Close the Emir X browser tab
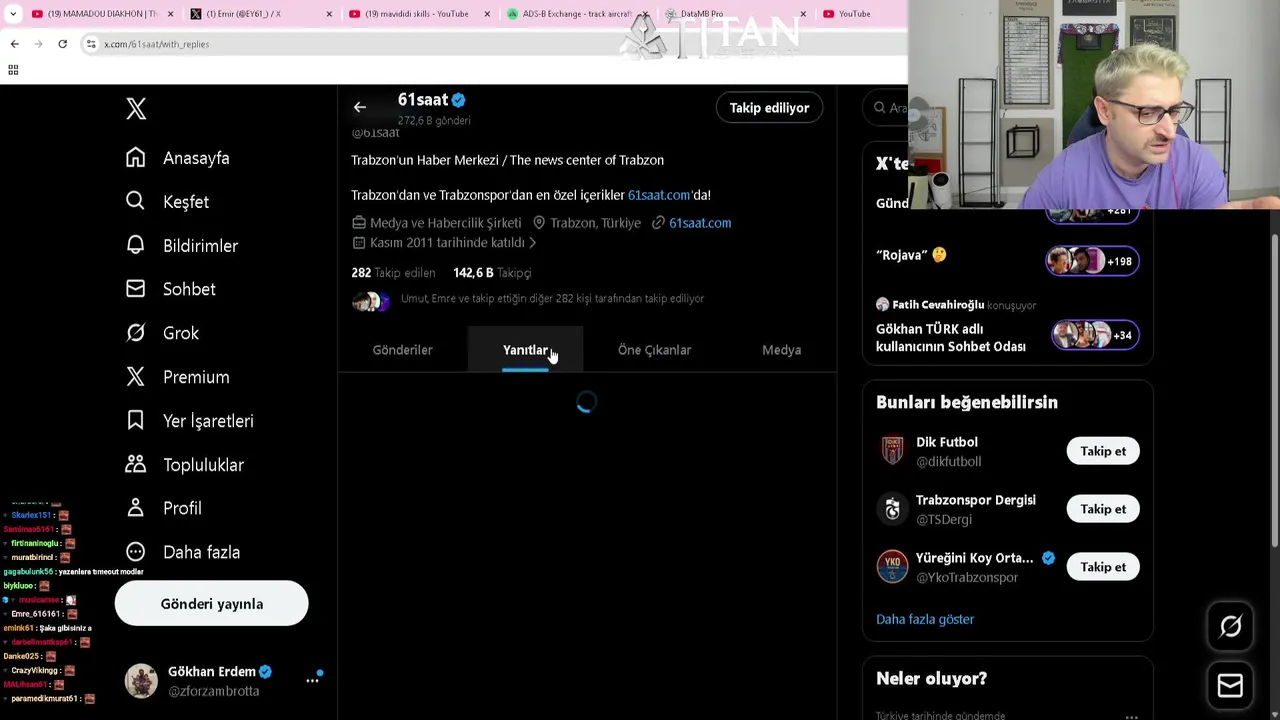Image resolution: width=1280 pixels, height=720 pixels. point(329,14)
